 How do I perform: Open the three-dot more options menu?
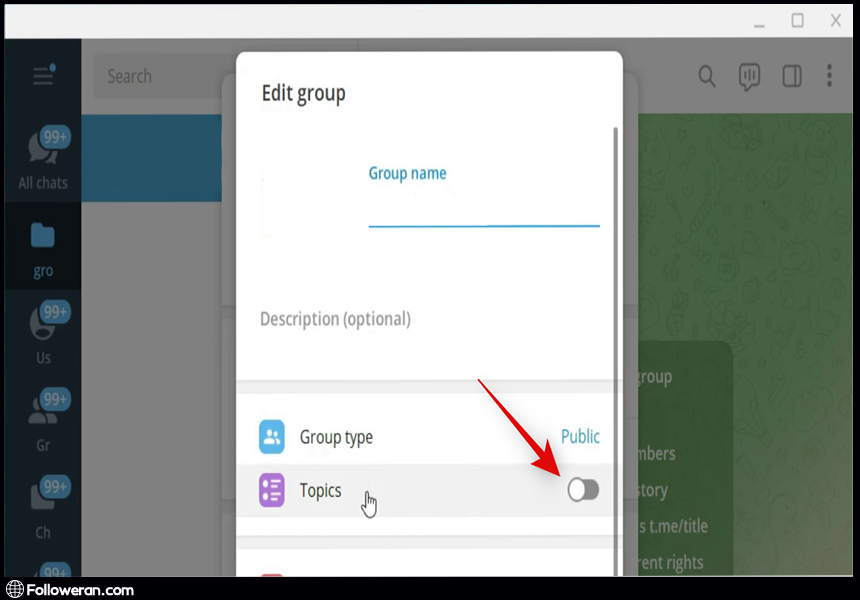point(829,77)
